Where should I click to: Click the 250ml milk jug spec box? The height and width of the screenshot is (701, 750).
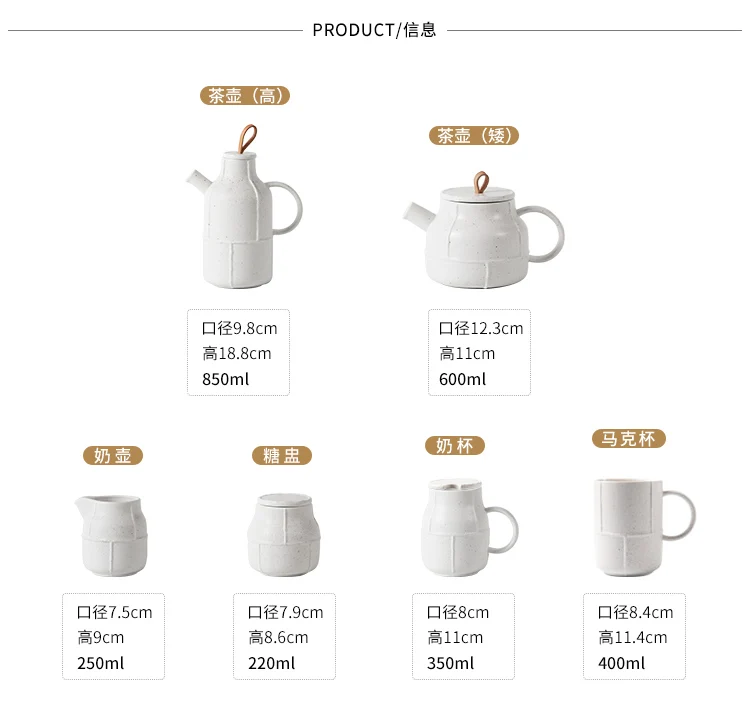tap(113, 636)
